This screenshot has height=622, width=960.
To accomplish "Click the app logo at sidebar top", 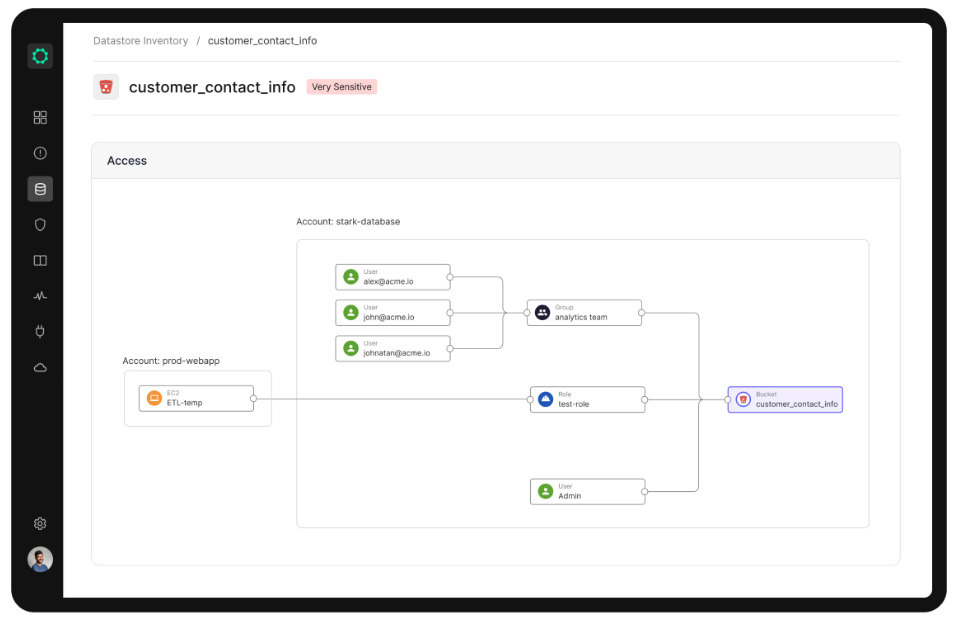I will click(40, 56).
